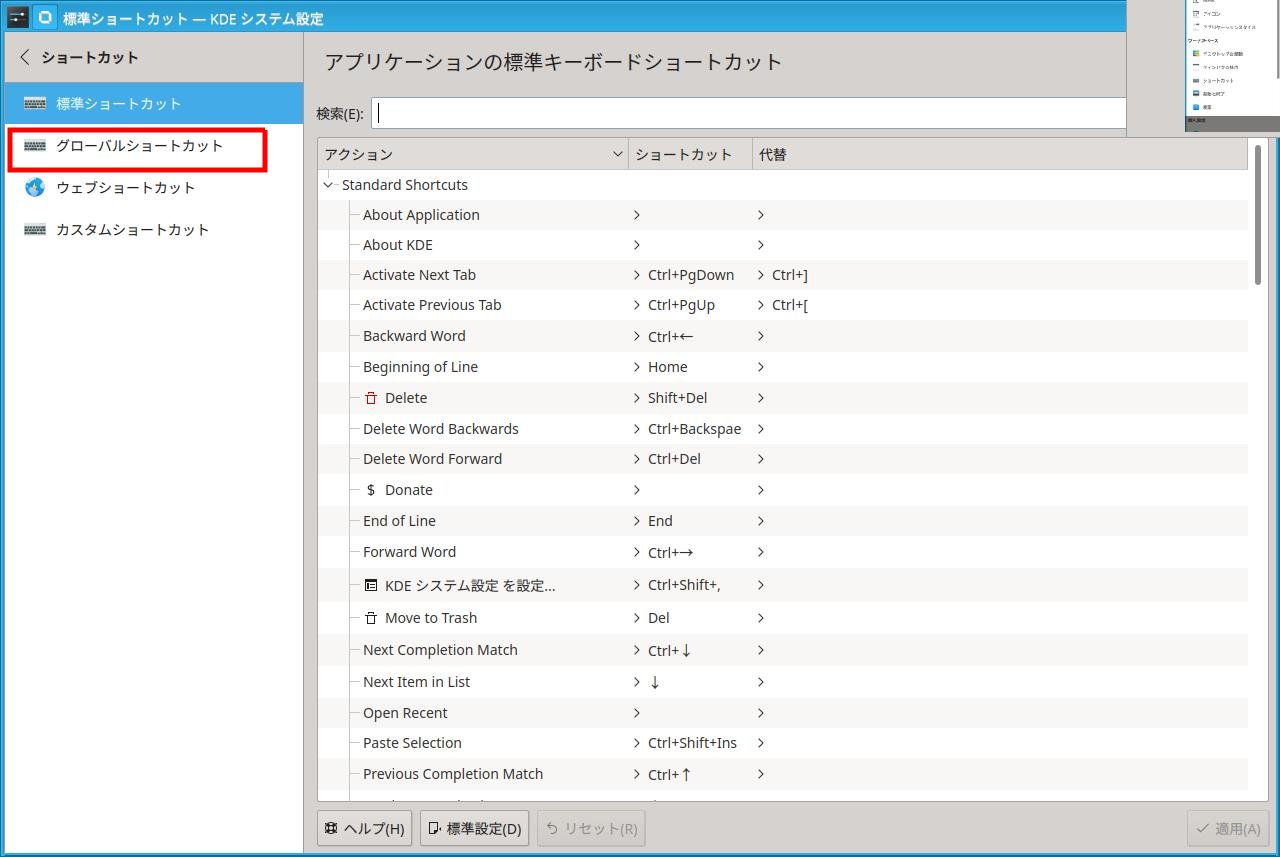This screenshot has height=857, width=1280.
Task: Select 標準ショートカット in the sidebar
Action: click(x=152, y=103)
